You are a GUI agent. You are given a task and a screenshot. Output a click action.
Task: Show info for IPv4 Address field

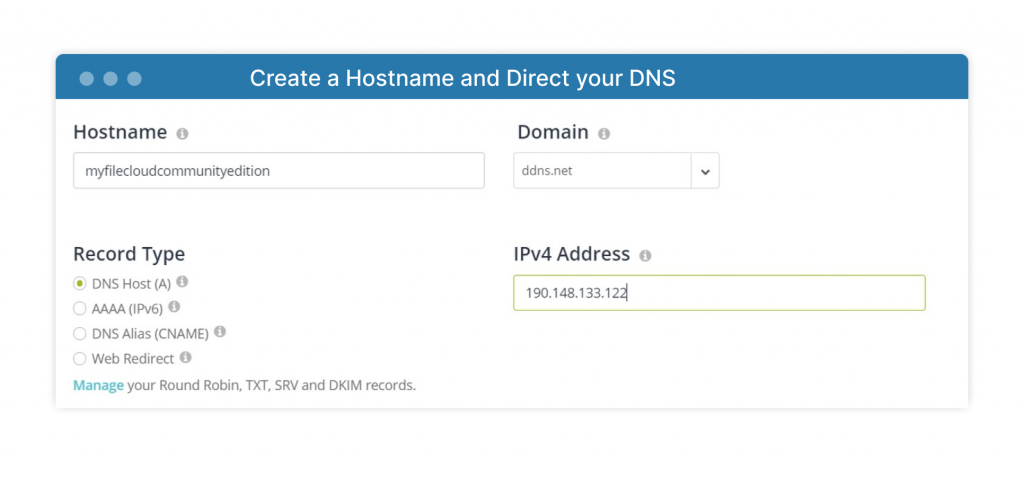click(x=645, y=255)
